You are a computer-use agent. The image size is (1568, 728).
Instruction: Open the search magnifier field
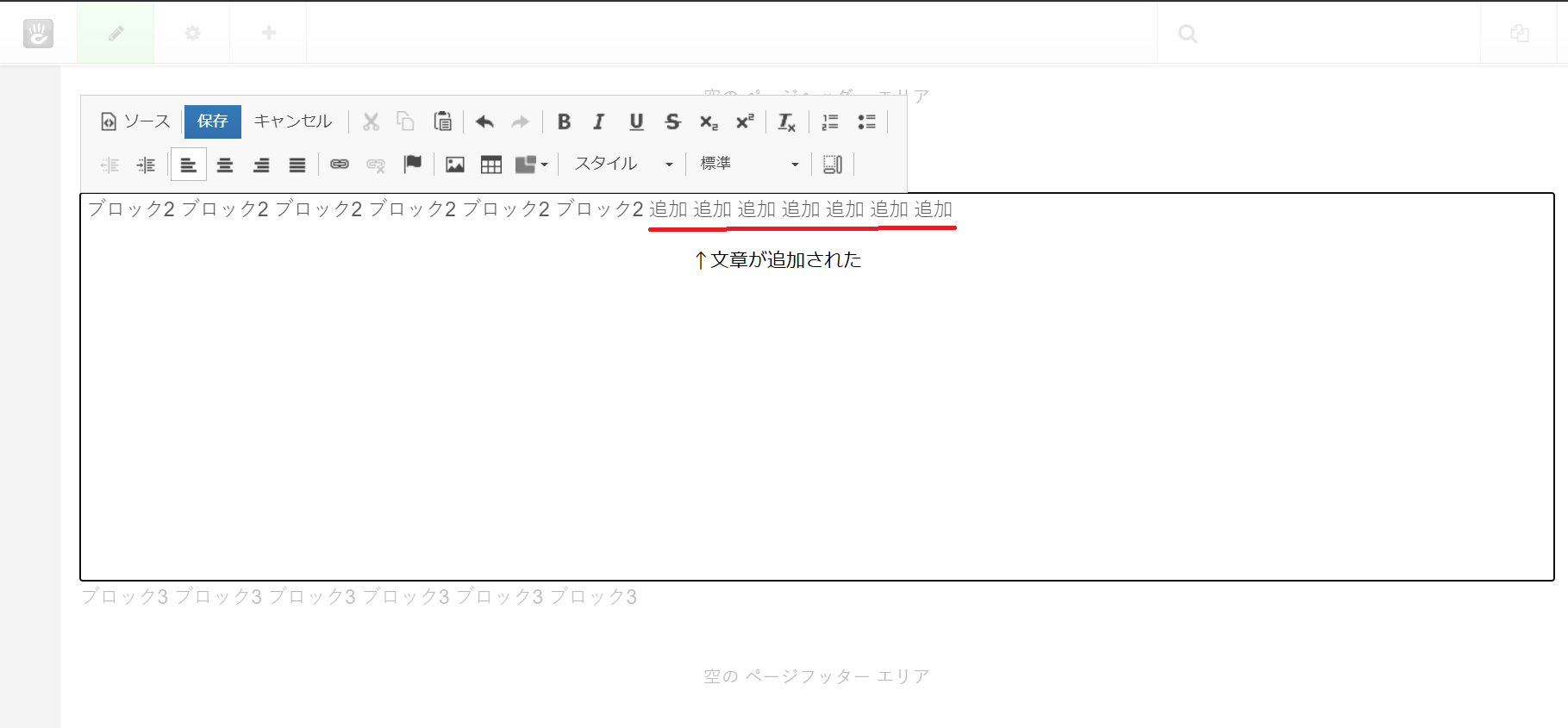[x=1188, y=34]
